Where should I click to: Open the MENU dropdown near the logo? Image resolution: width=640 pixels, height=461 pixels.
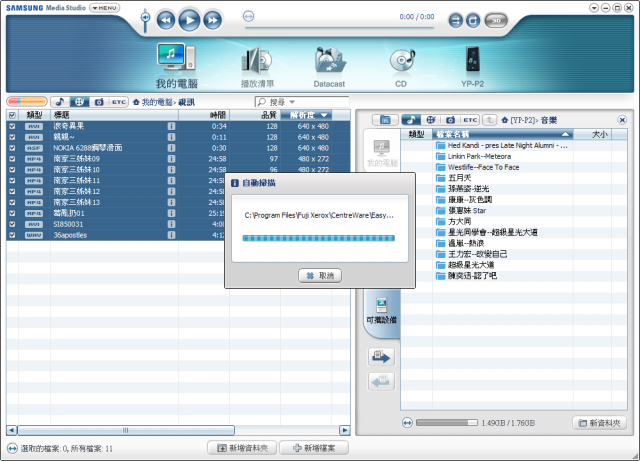click(104, 8)
